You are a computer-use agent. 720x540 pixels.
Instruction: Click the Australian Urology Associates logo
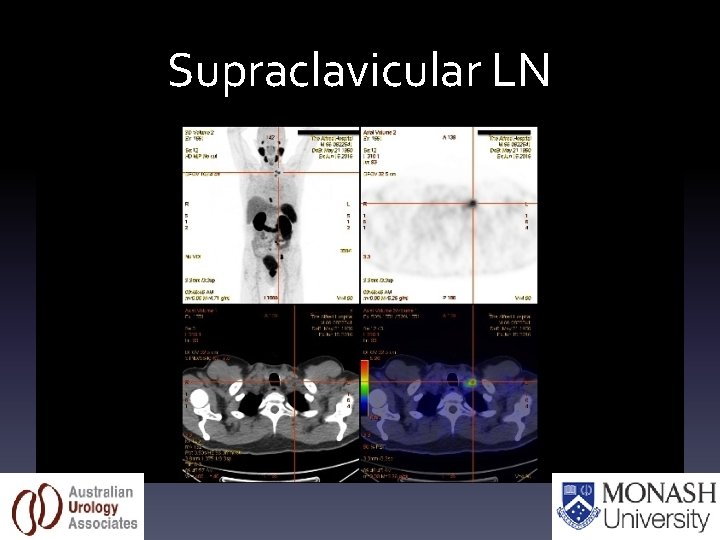click(72, 506)
